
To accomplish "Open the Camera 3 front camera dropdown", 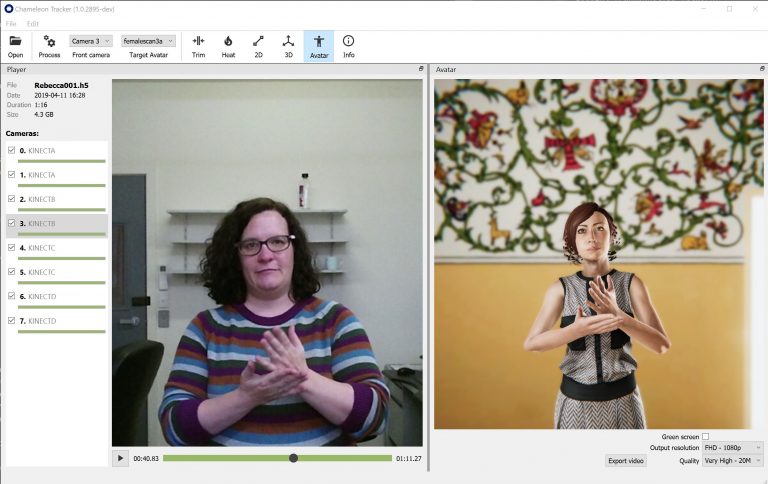I will 91,41.
